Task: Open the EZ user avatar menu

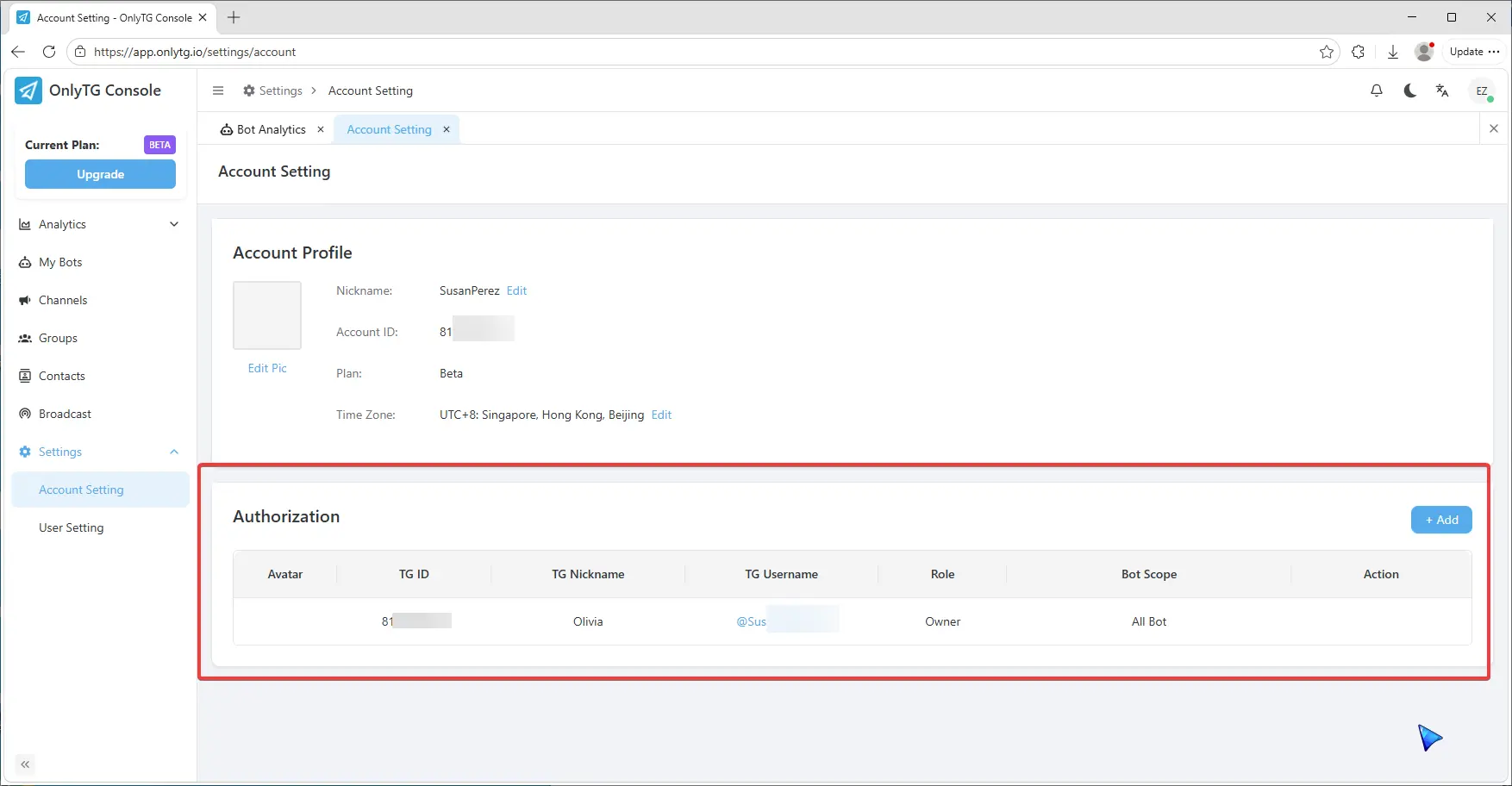Action: click(x=1482, y=90)
